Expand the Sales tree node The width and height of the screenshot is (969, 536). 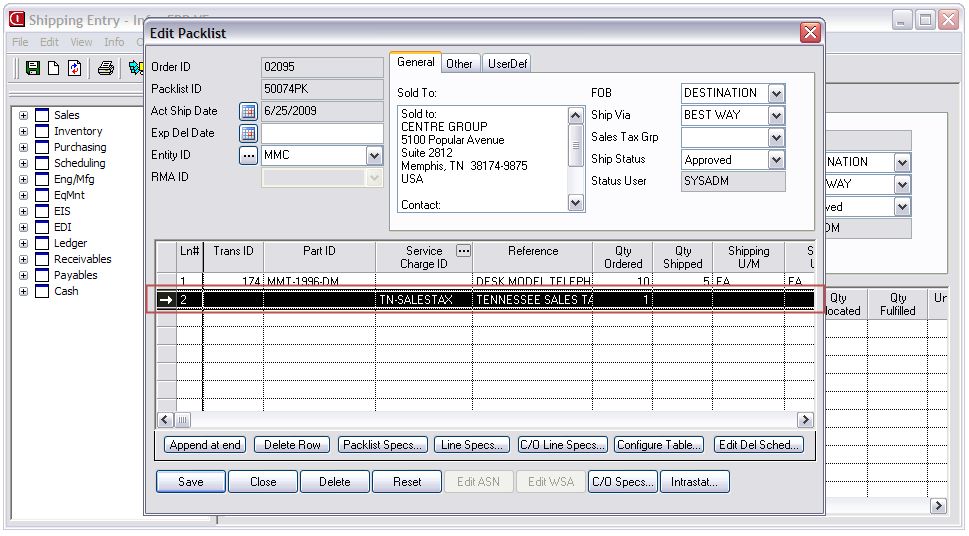tap(23, 115)
